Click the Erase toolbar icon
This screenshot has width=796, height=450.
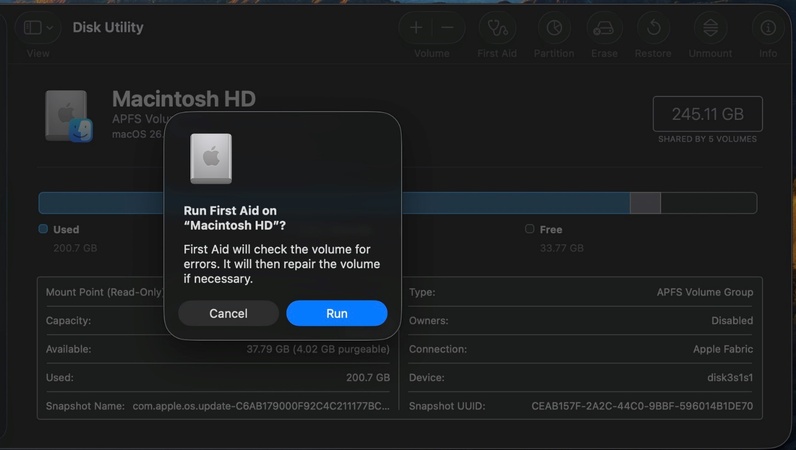(604, 28)
